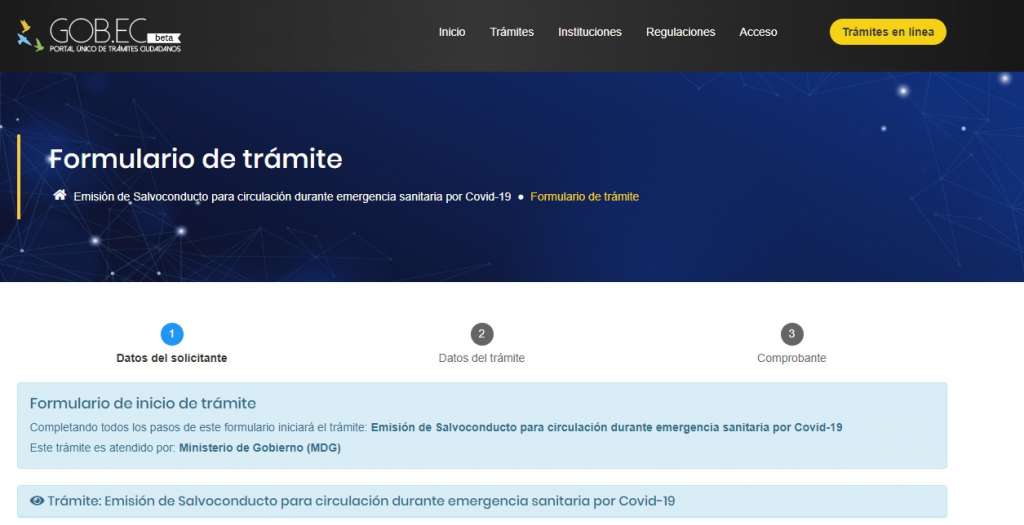Open the Trámites menu item
Screen dimensions: 1024x525
512,32
